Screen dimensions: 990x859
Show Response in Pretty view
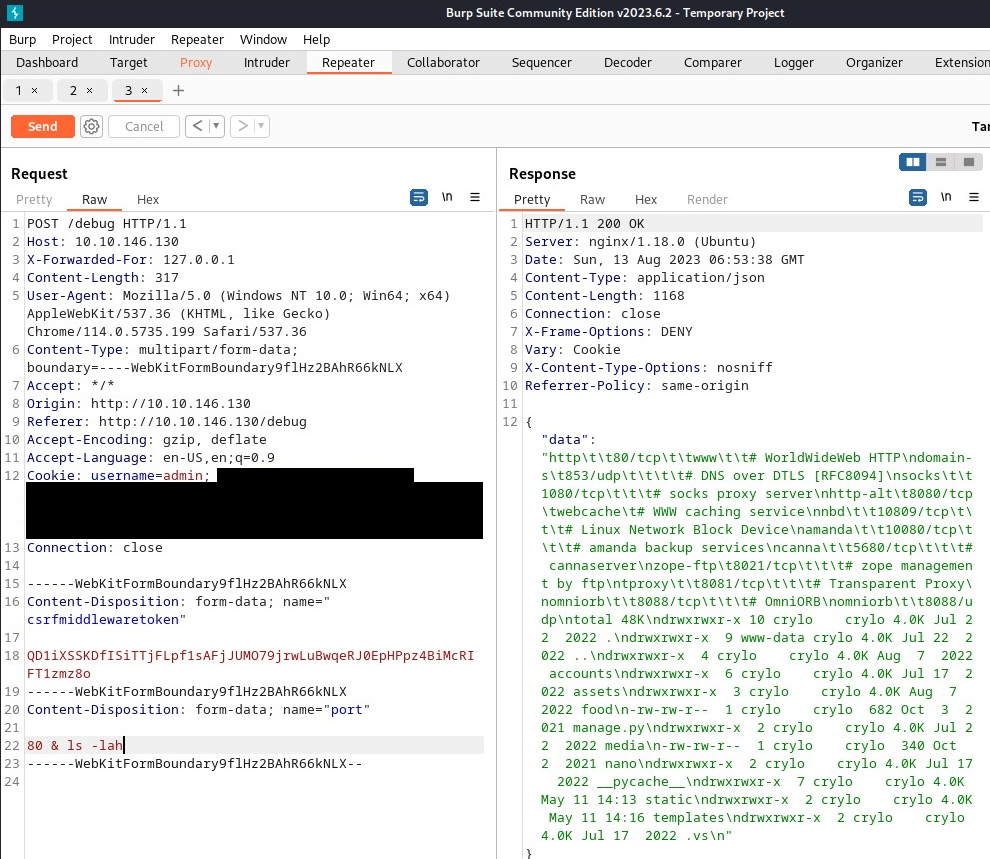(x=532, y=199)
